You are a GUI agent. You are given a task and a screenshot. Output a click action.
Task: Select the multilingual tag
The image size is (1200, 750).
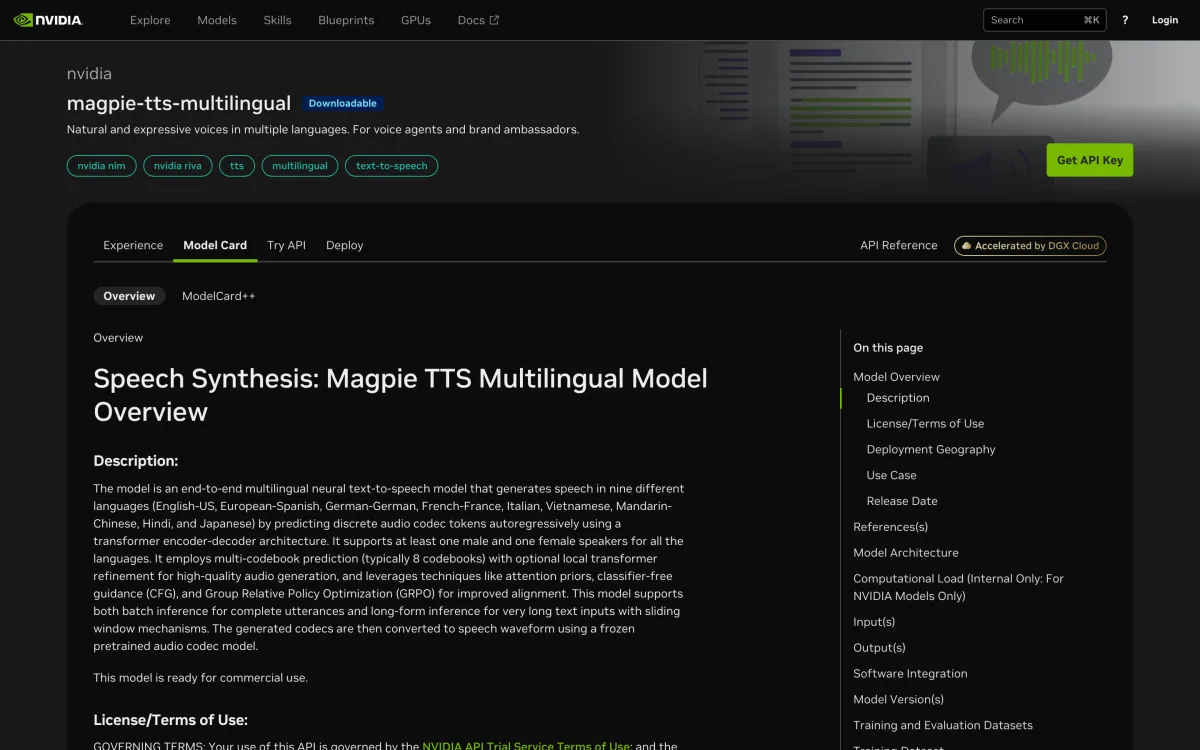tap(300, 166)
